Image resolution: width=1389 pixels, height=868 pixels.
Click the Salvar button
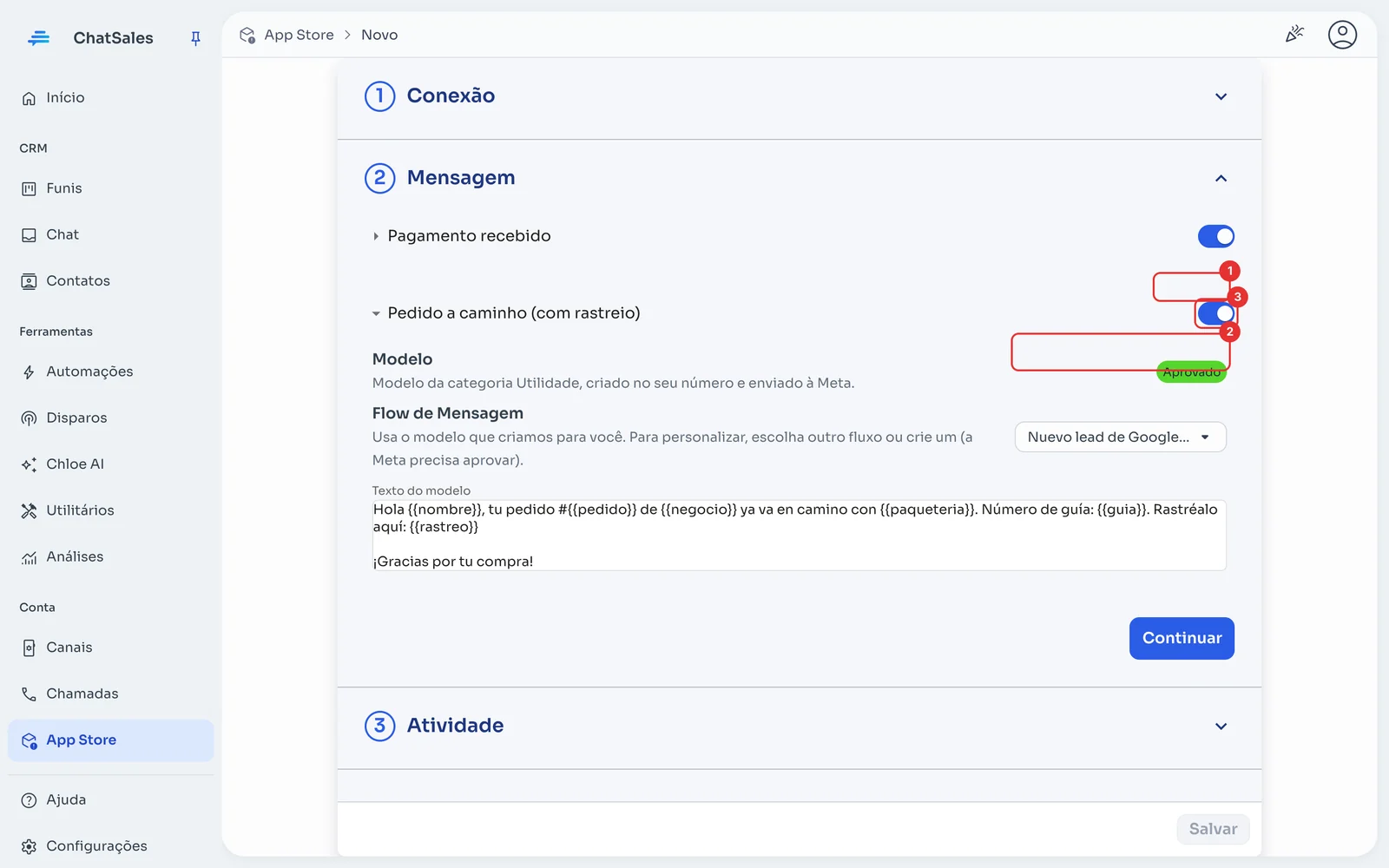[1213, 829]
